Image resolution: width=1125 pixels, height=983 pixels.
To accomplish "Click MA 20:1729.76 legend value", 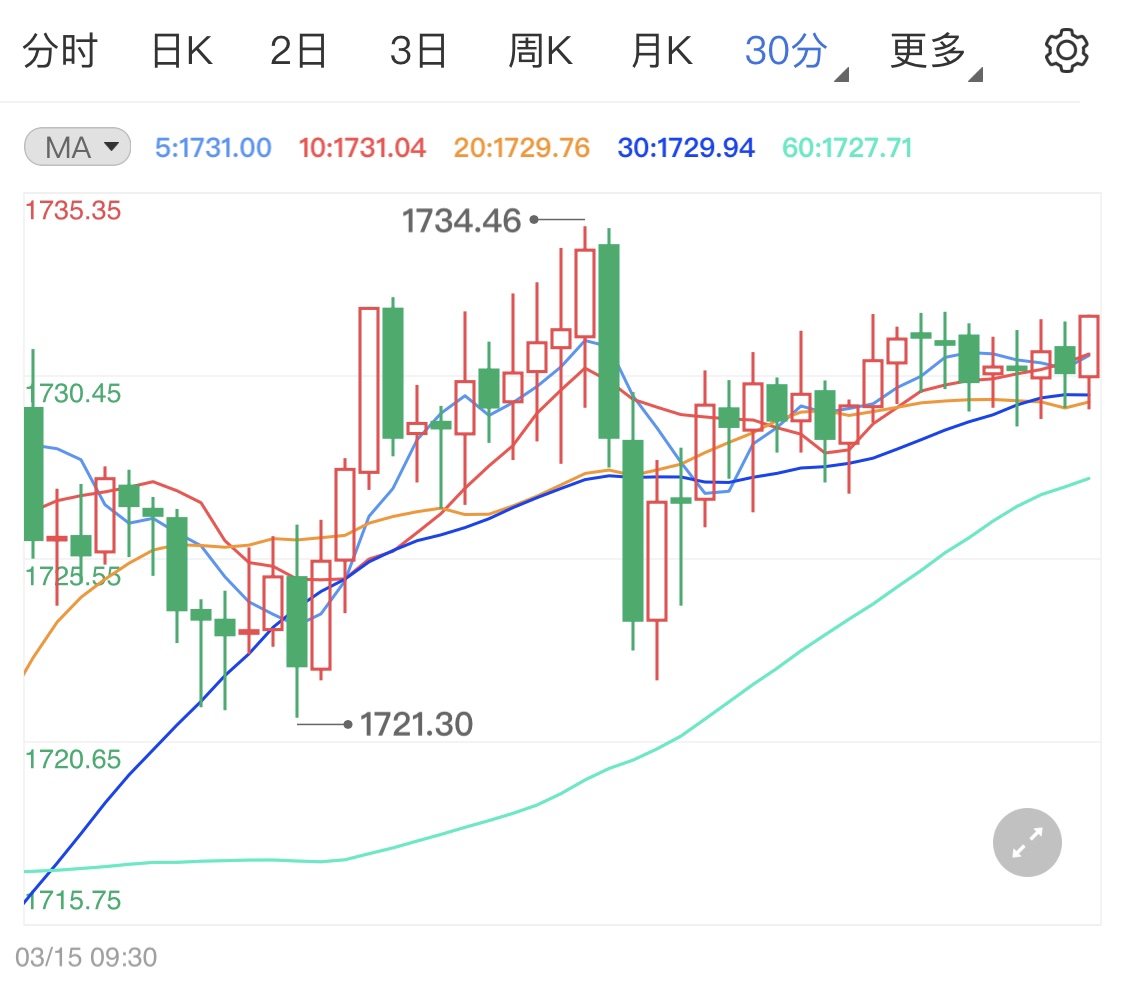I will (522, 148).
